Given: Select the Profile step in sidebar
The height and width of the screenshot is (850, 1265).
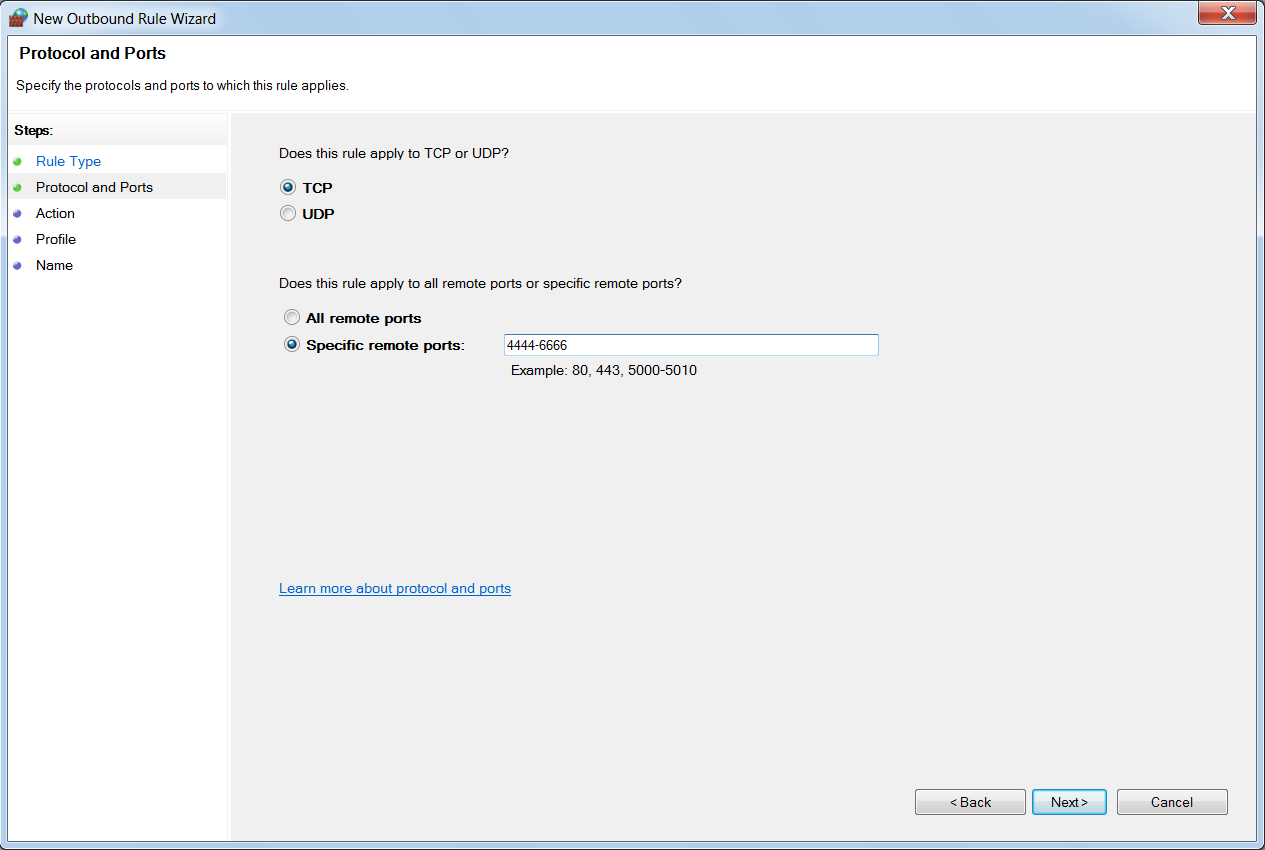Looking at the screenshot, I should click(x=56, y=239).
